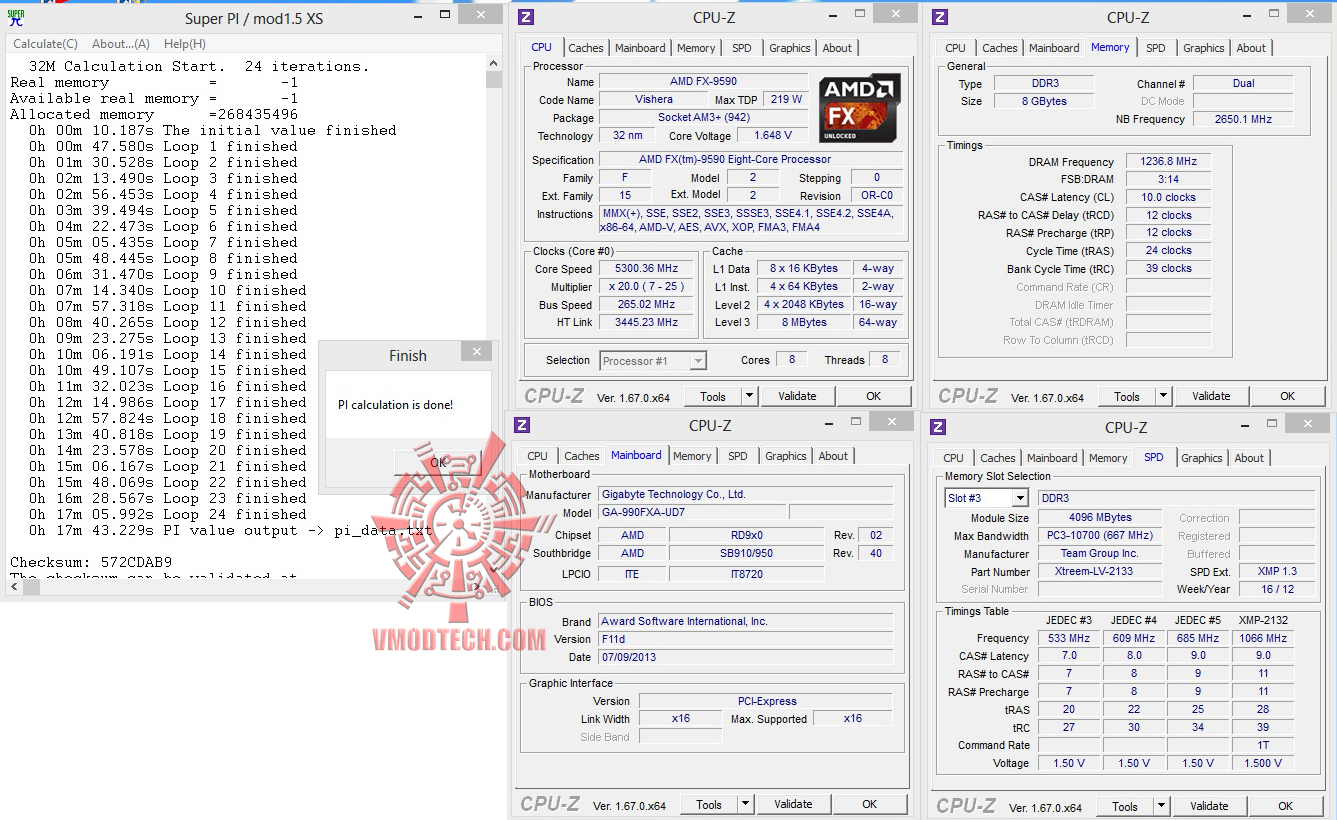Switch to Caches tab in the CPU-tab CPU-Z window

[x=586, y=48]
